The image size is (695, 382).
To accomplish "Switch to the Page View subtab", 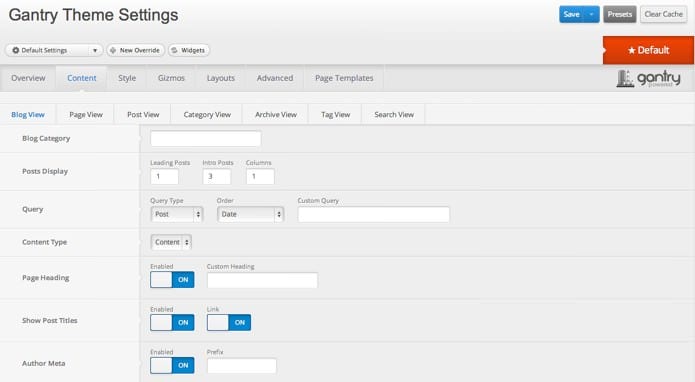I will (x=86, y=114).
